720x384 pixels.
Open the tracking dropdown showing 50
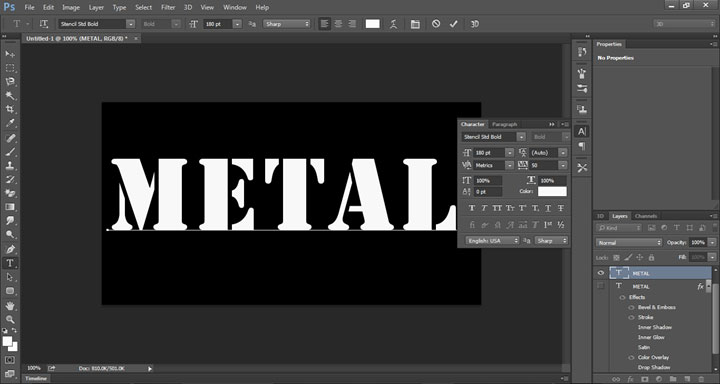pos(563,165)
